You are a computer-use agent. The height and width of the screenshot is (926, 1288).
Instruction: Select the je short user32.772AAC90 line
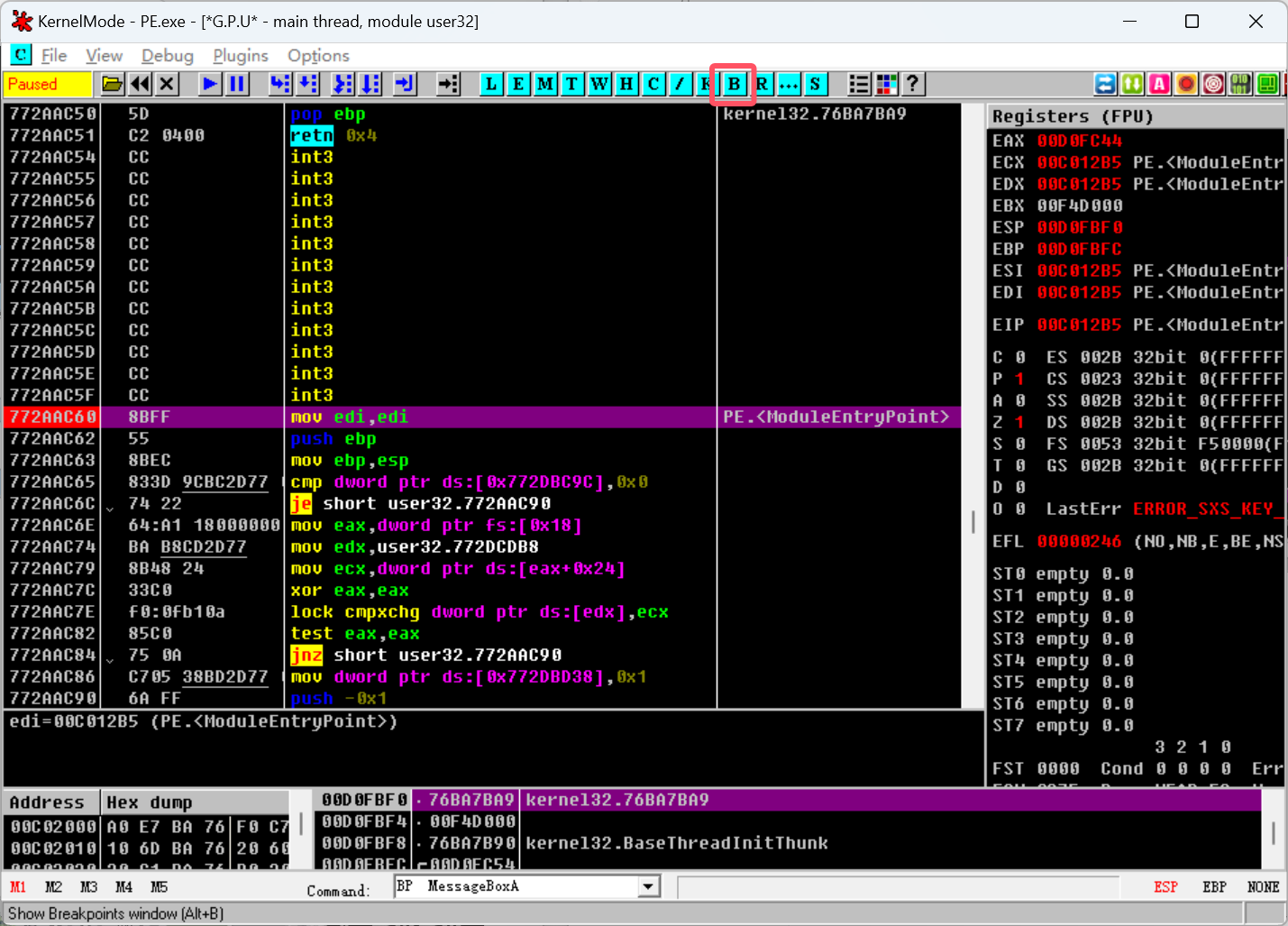point(482,503)
